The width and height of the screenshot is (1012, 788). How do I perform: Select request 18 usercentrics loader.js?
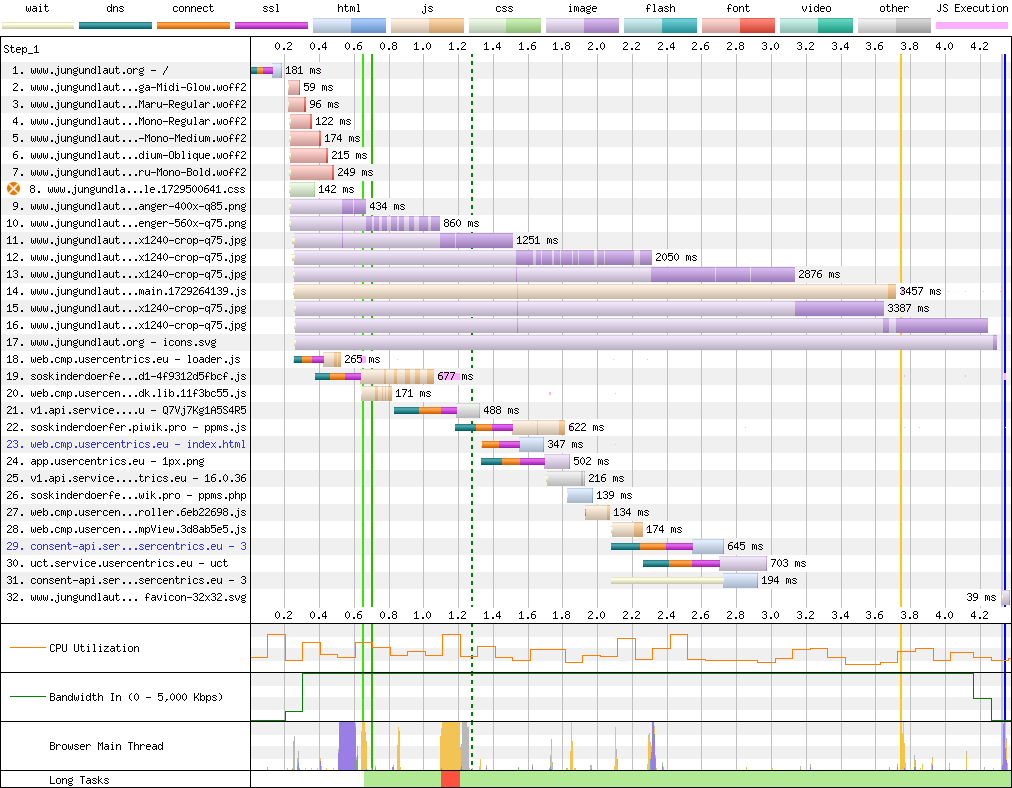tap(123, 359)
